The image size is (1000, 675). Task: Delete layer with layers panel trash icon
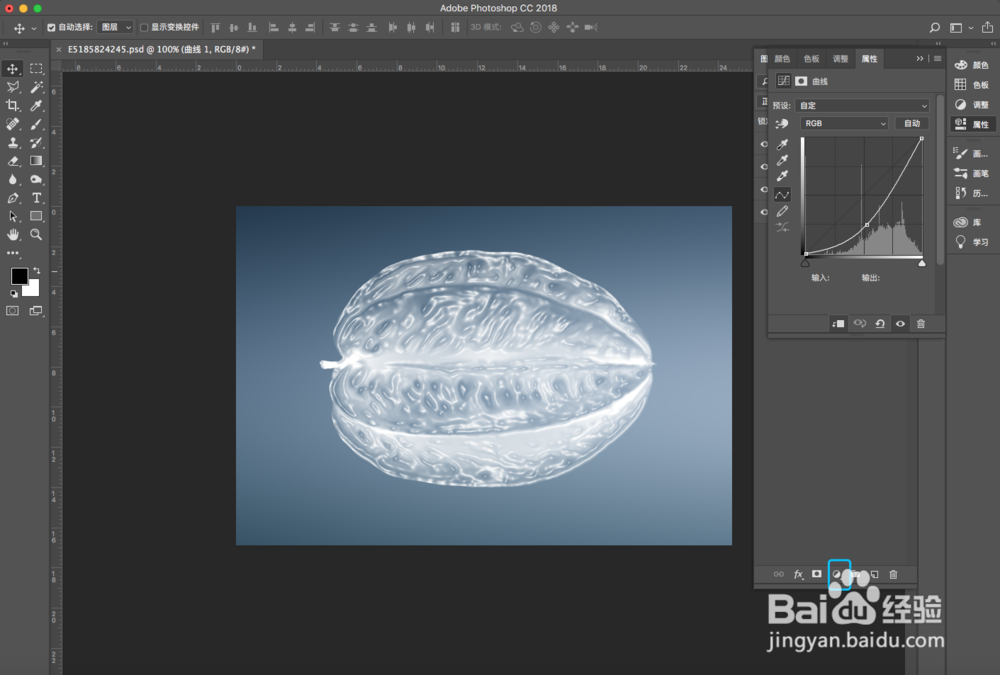[x=893, y=574]
